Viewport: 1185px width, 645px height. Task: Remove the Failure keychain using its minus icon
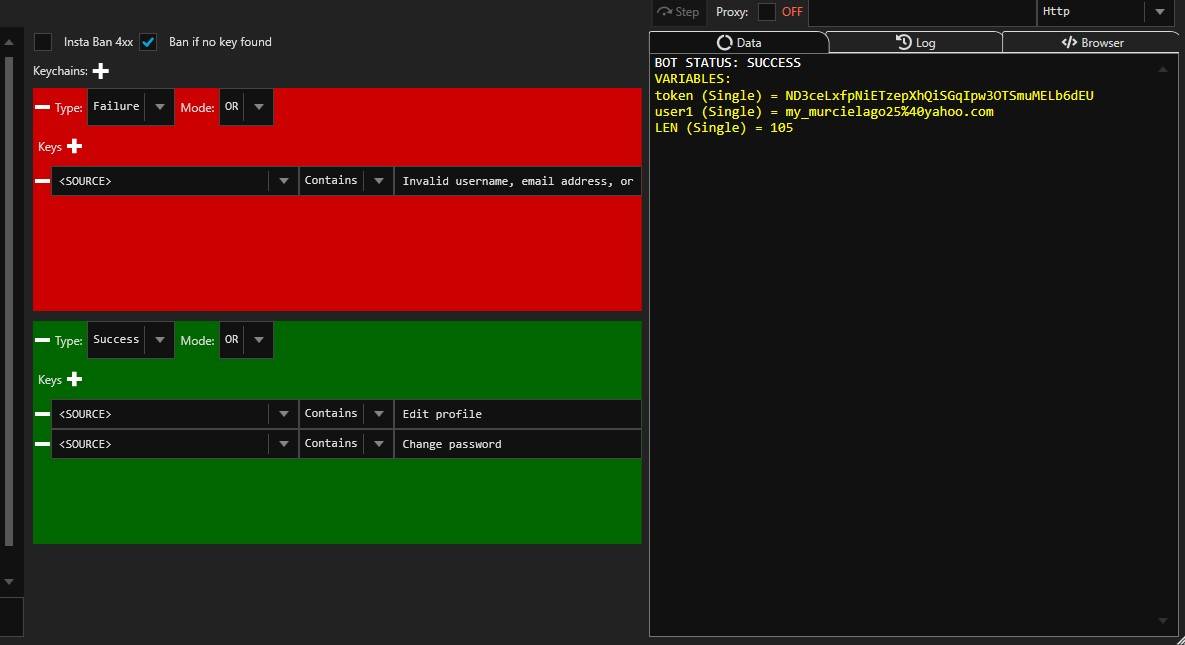pyautogui.click(x=43, y=106)
